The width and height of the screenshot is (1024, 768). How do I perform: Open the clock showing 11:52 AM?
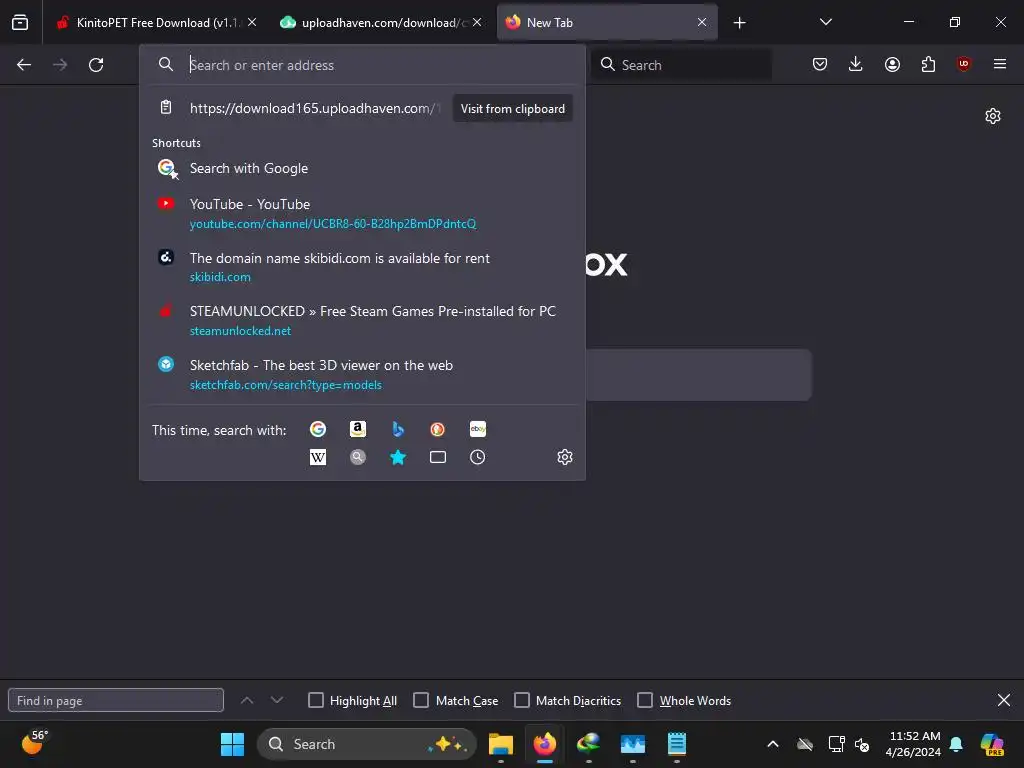(913, 744)
